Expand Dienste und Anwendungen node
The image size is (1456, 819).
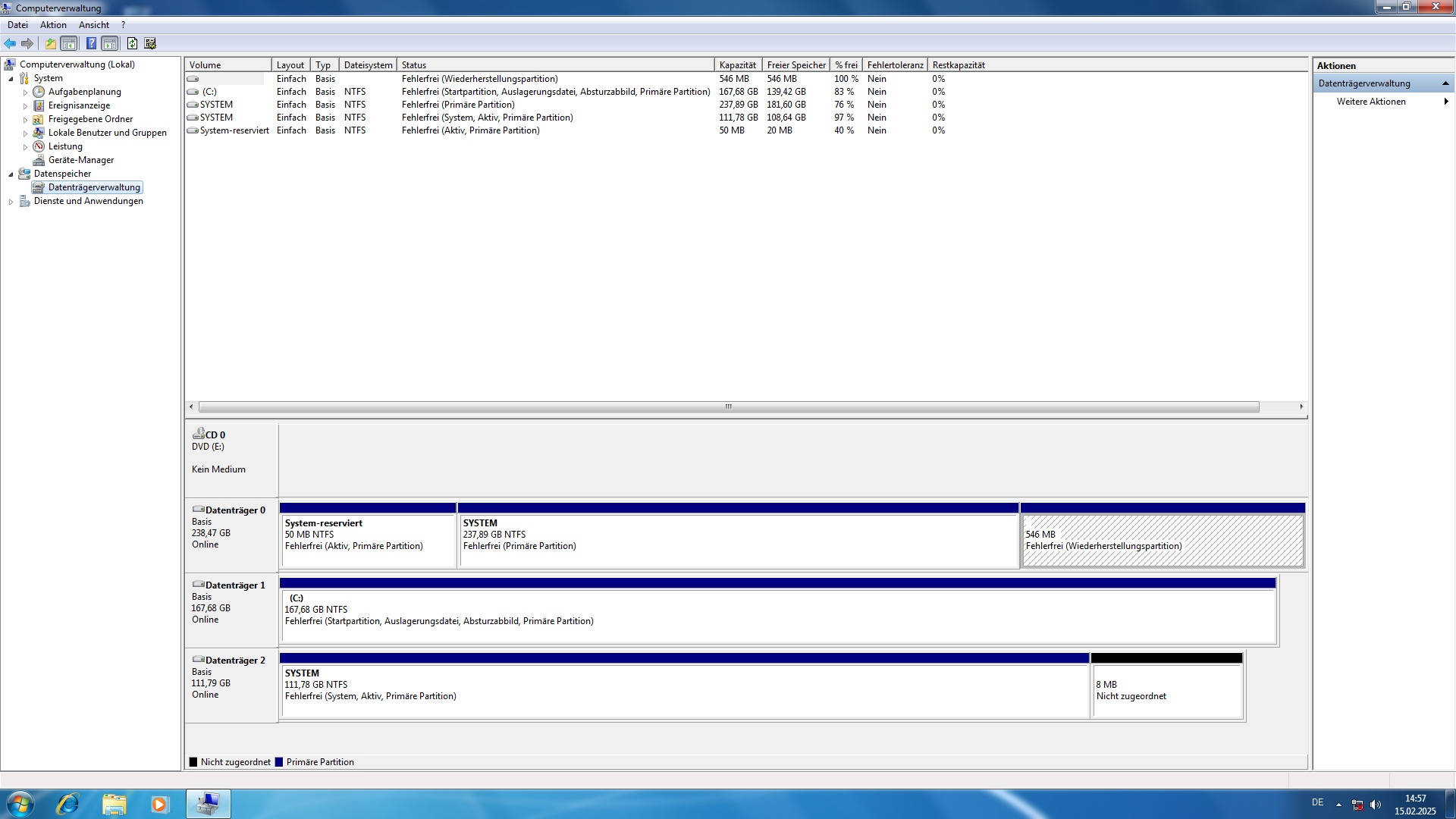click(x=11, y=202)
